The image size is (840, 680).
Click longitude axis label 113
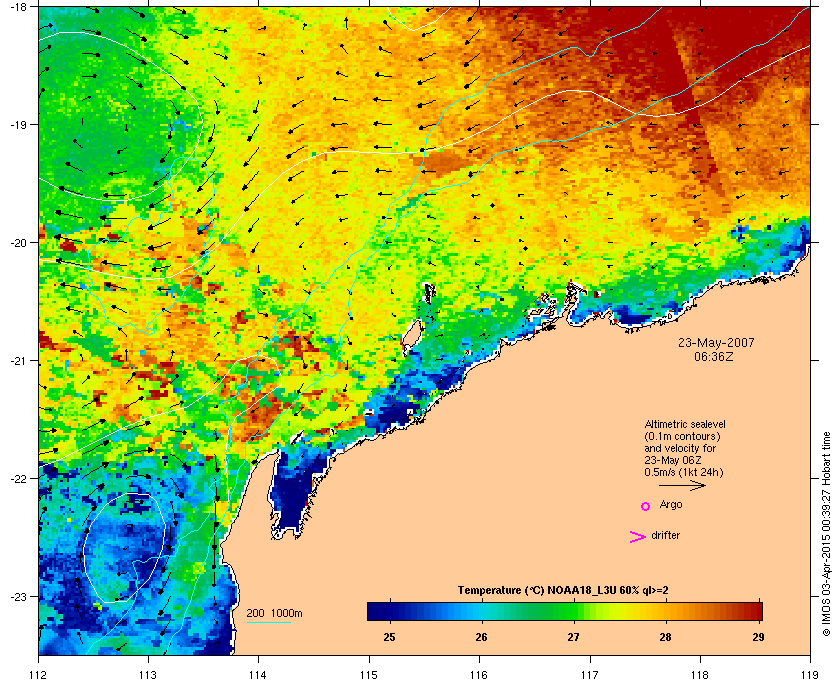148,674
